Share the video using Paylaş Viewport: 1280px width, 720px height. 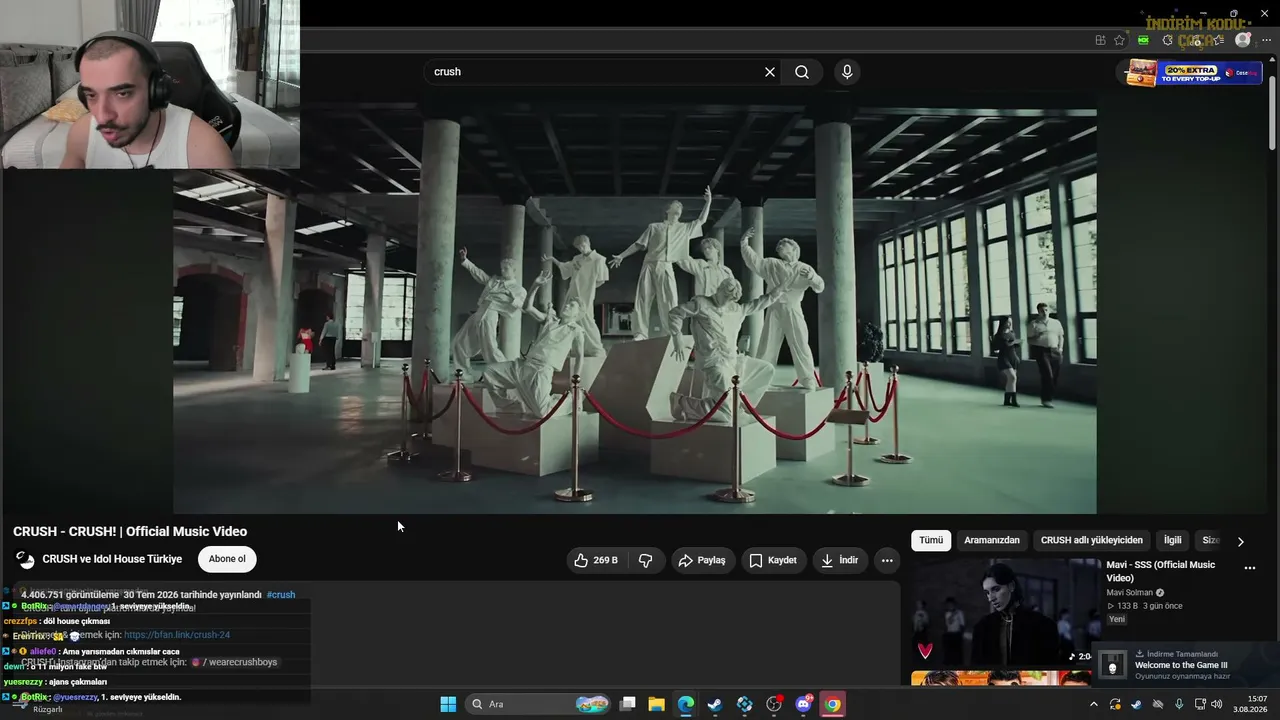pos(702,560)
